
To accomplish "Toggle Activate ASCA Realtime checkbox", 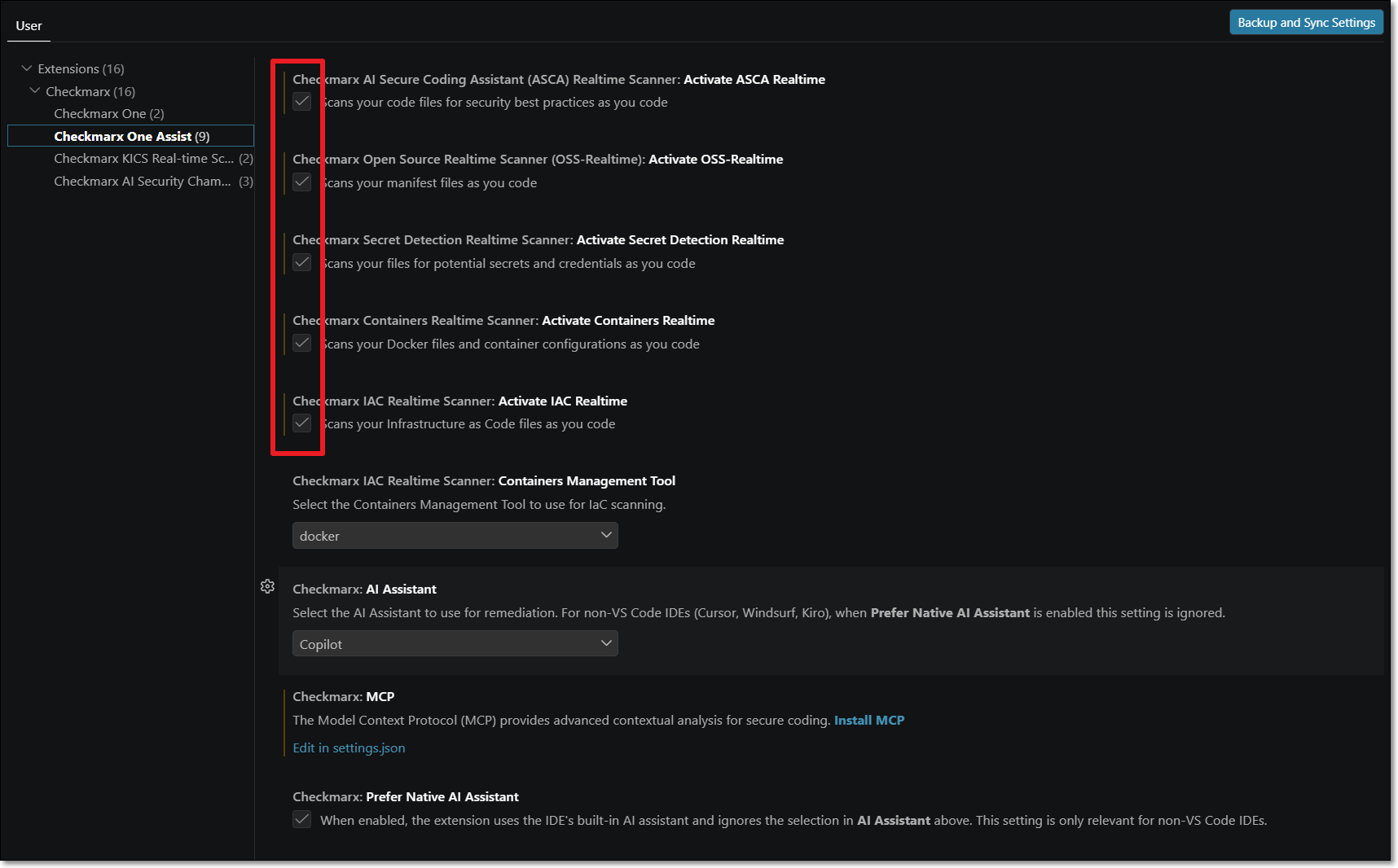I will [x=302, y=102].
